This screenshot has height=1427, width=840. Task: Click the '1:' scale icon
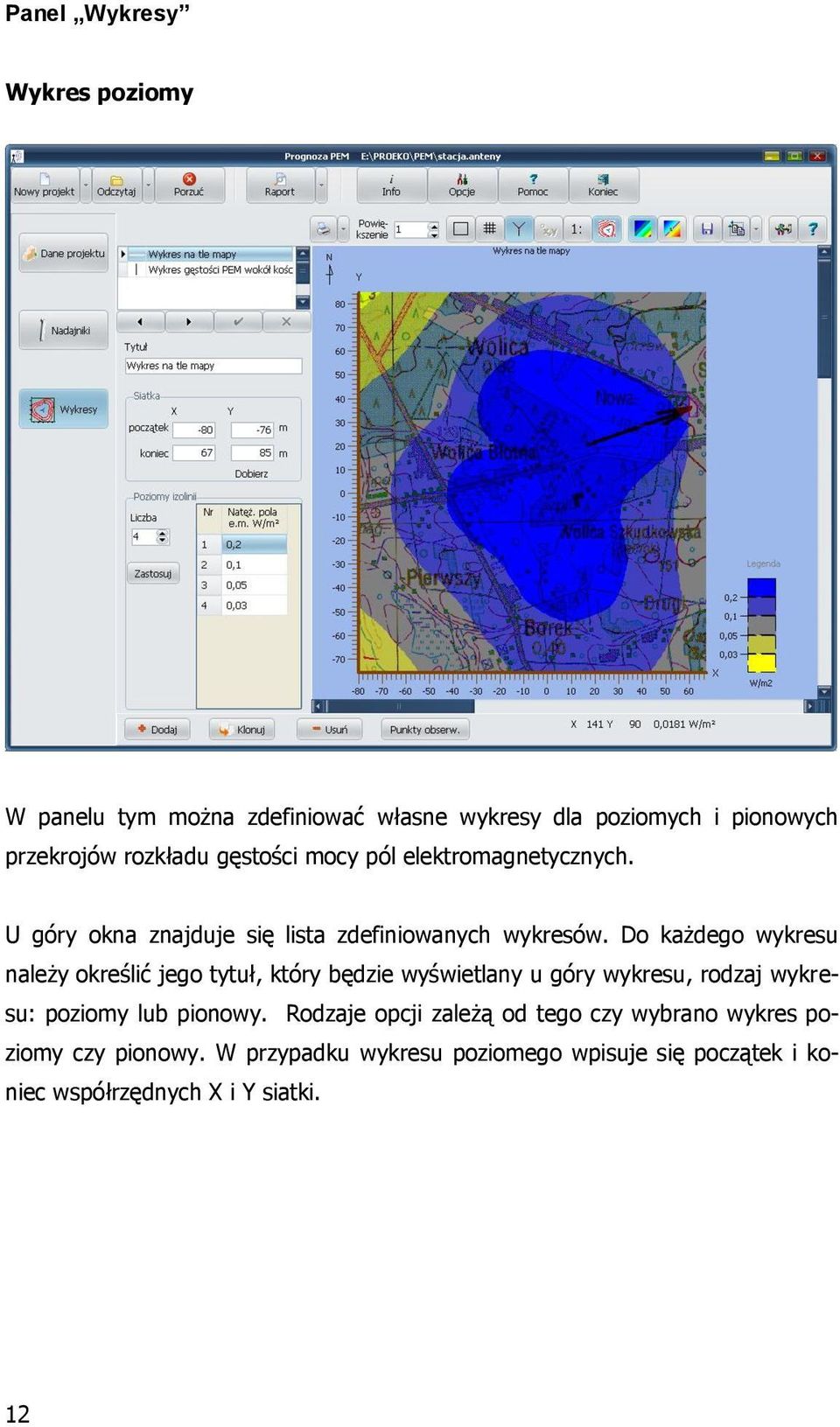[x=577, y=229]
